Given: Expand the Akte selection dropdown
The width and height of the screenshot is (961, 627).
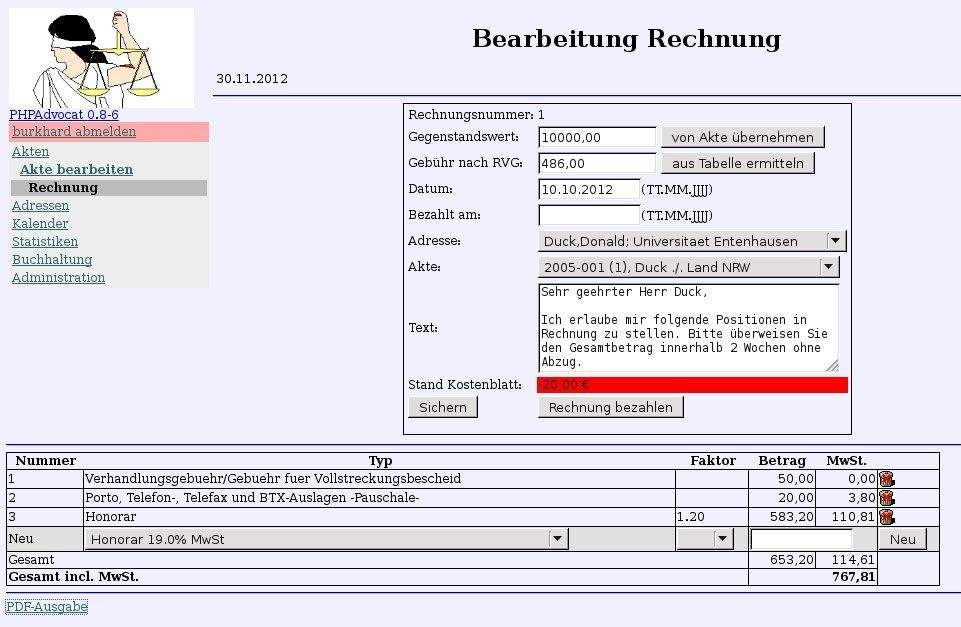Looking at the screenshot, I should [828, 267].
